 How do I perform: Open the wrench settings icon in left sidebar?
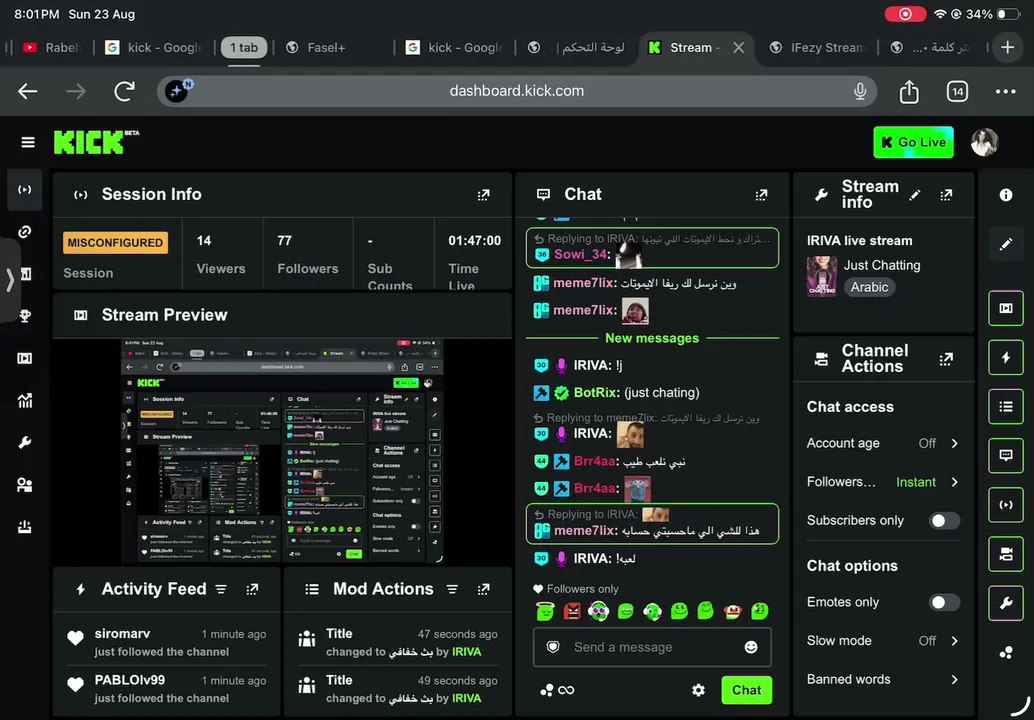tap(24, 442)
